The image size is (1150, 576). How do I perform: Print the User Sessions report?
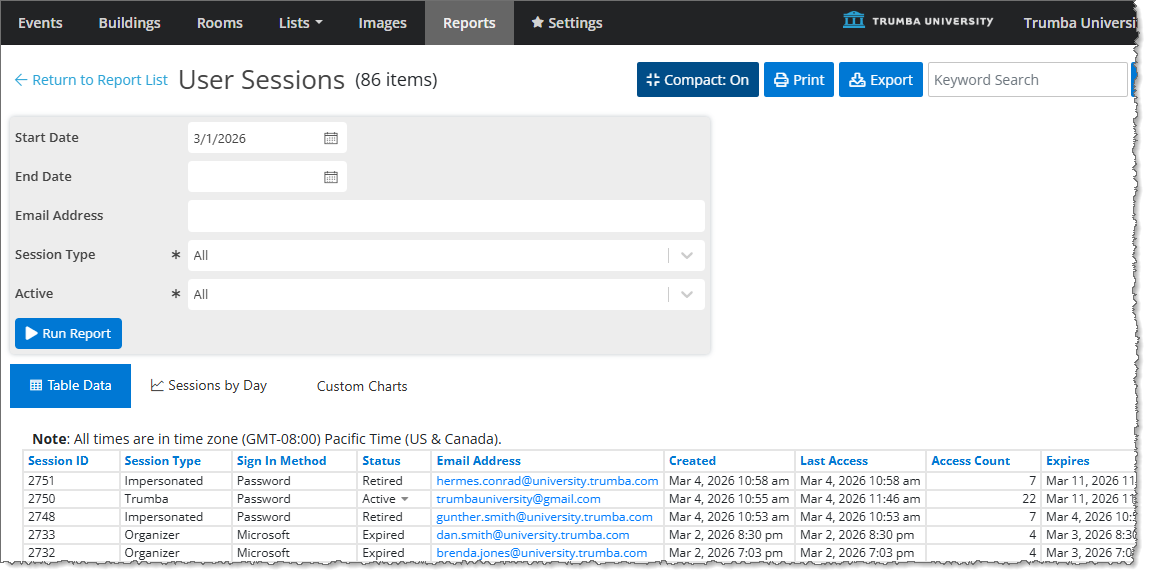click(x=798, y=80)
